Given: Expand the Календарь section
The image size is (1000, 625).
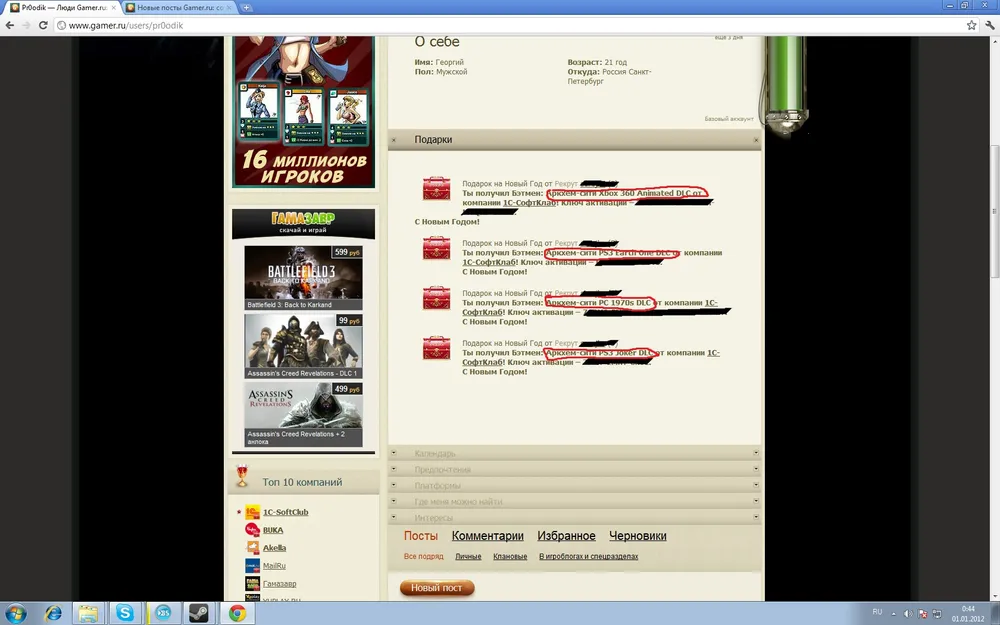Looking at the screenshot, I should coord(435,453).
